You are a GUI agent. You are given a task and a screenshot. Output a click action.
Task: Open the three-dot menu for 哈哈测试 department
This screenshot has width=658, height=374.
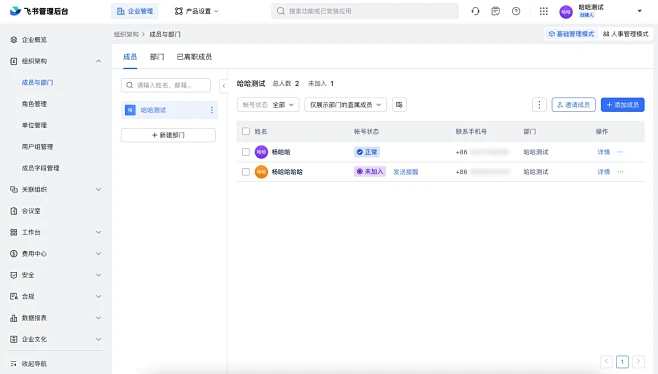click(212, 110)
